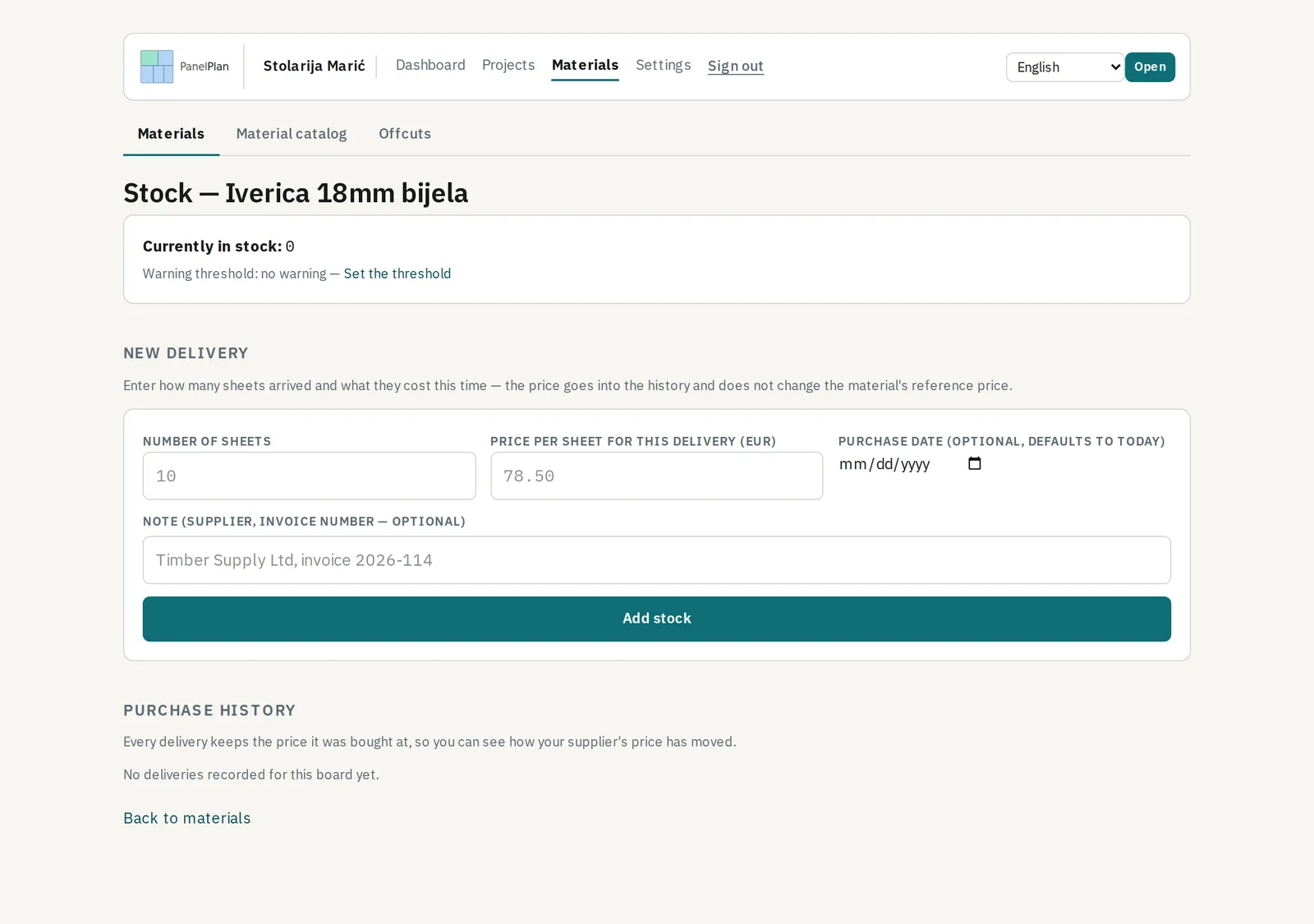
Task: Click the Add stock button
Action: (657, 619)
